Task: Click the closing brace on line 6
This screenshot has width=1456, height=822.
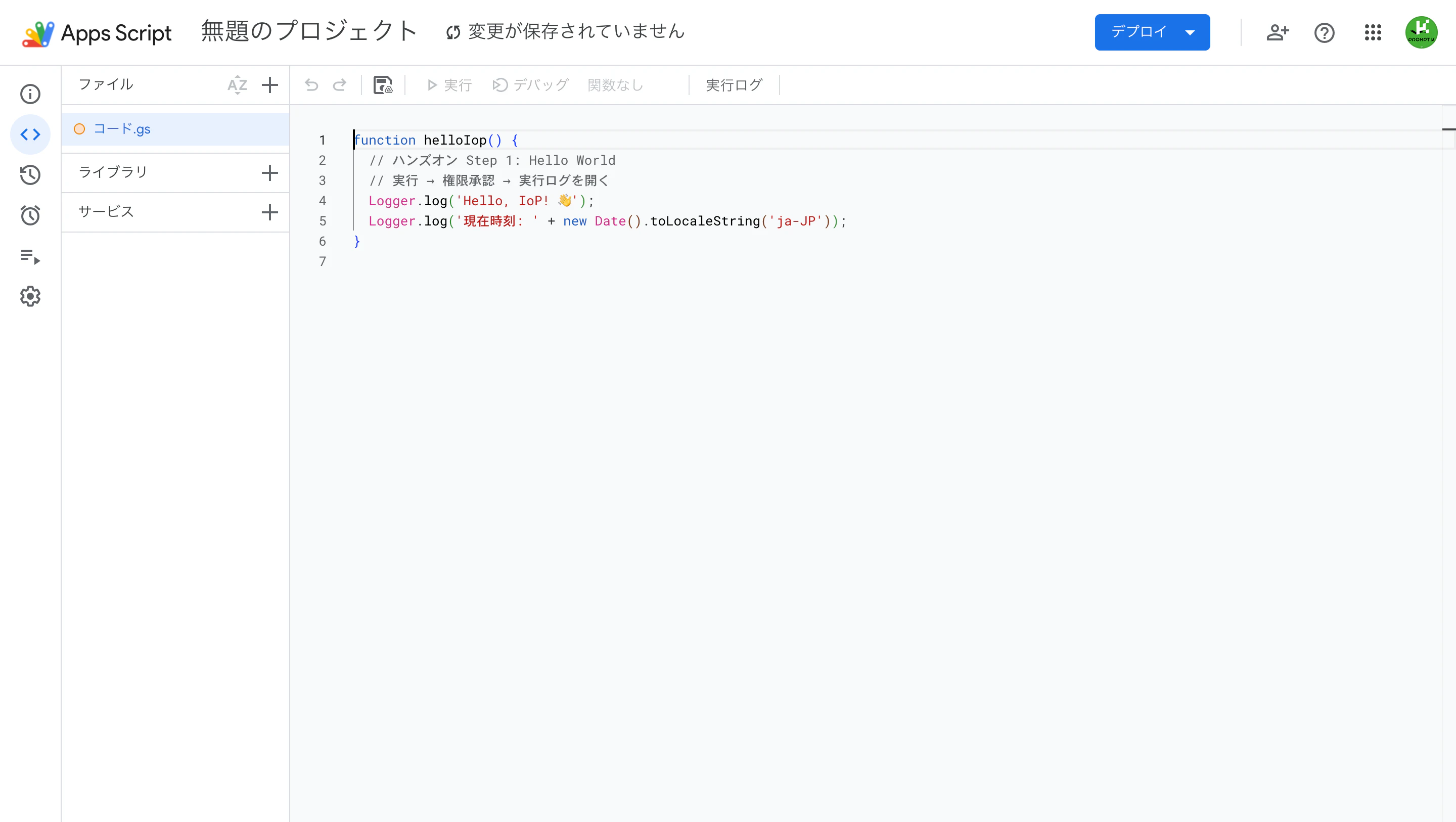Action: pos(356,242)
